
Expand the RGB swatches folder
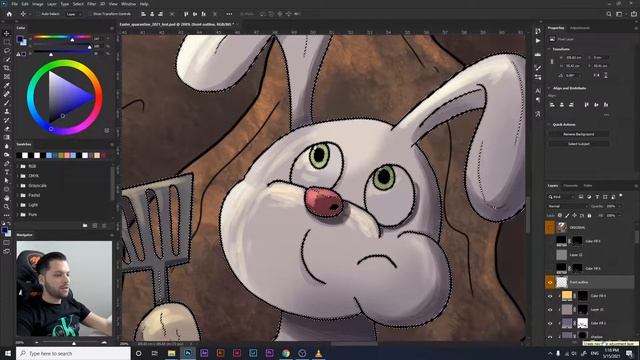pos(18,166)
